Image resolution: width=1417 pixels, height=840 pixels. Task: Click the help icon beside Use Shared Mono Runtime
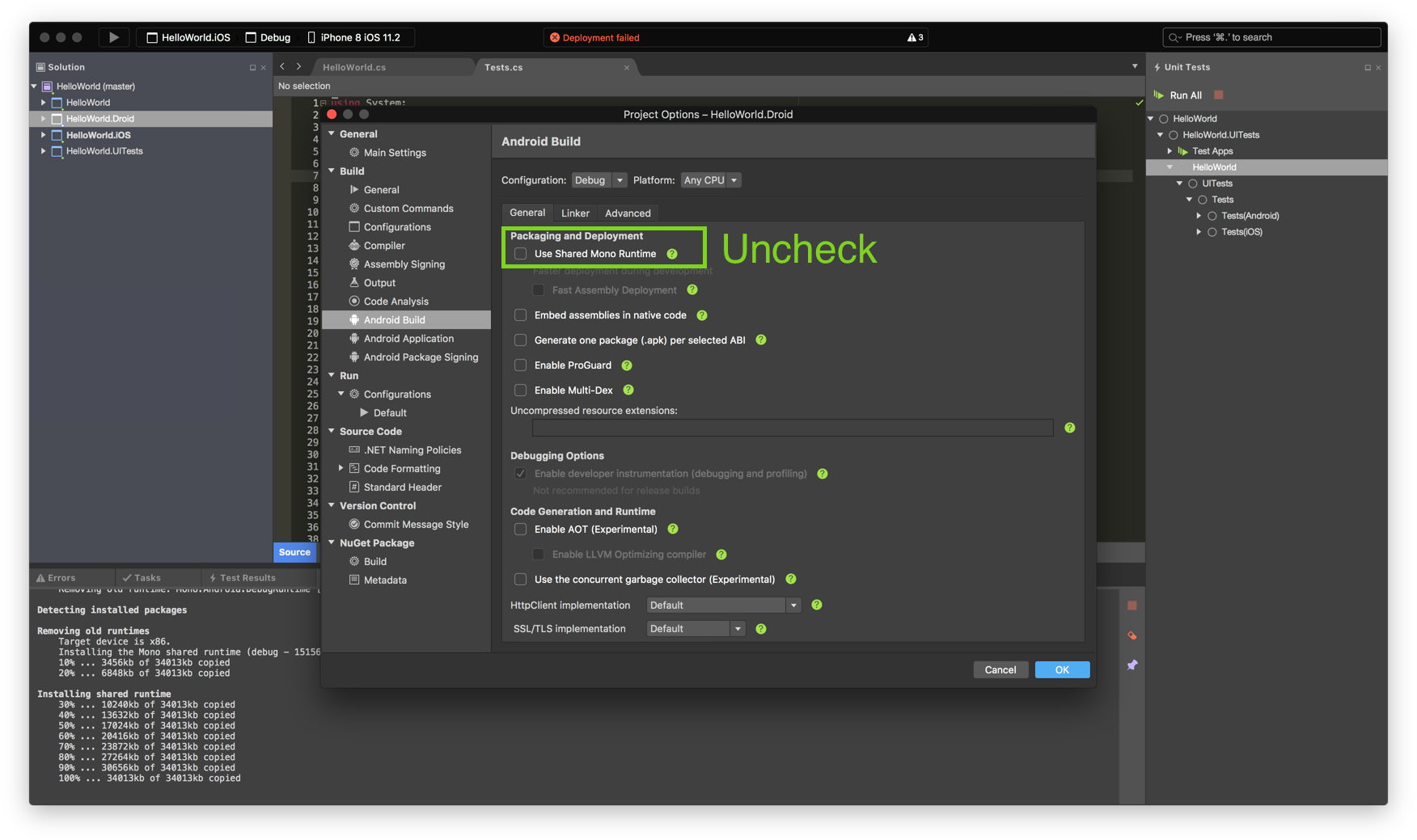click(x=672, y=253)
